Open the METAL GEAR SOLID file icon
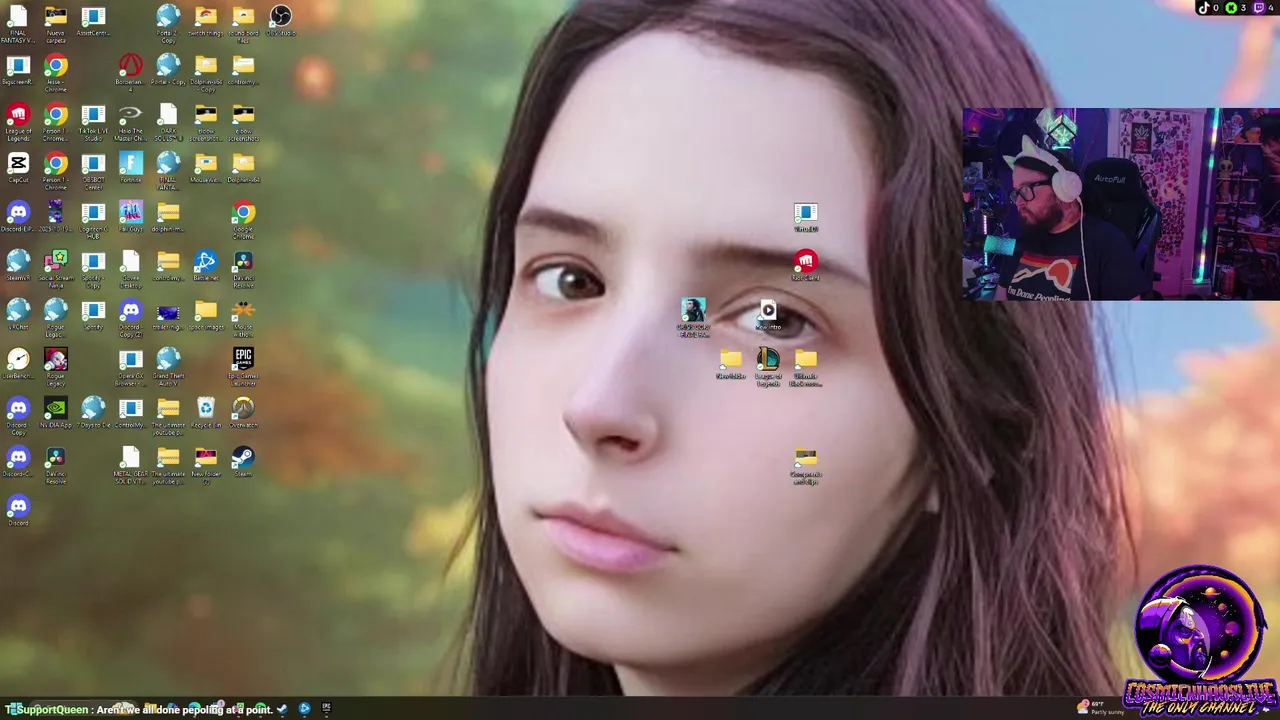1280x720 pixels. [x=130, y=456]
